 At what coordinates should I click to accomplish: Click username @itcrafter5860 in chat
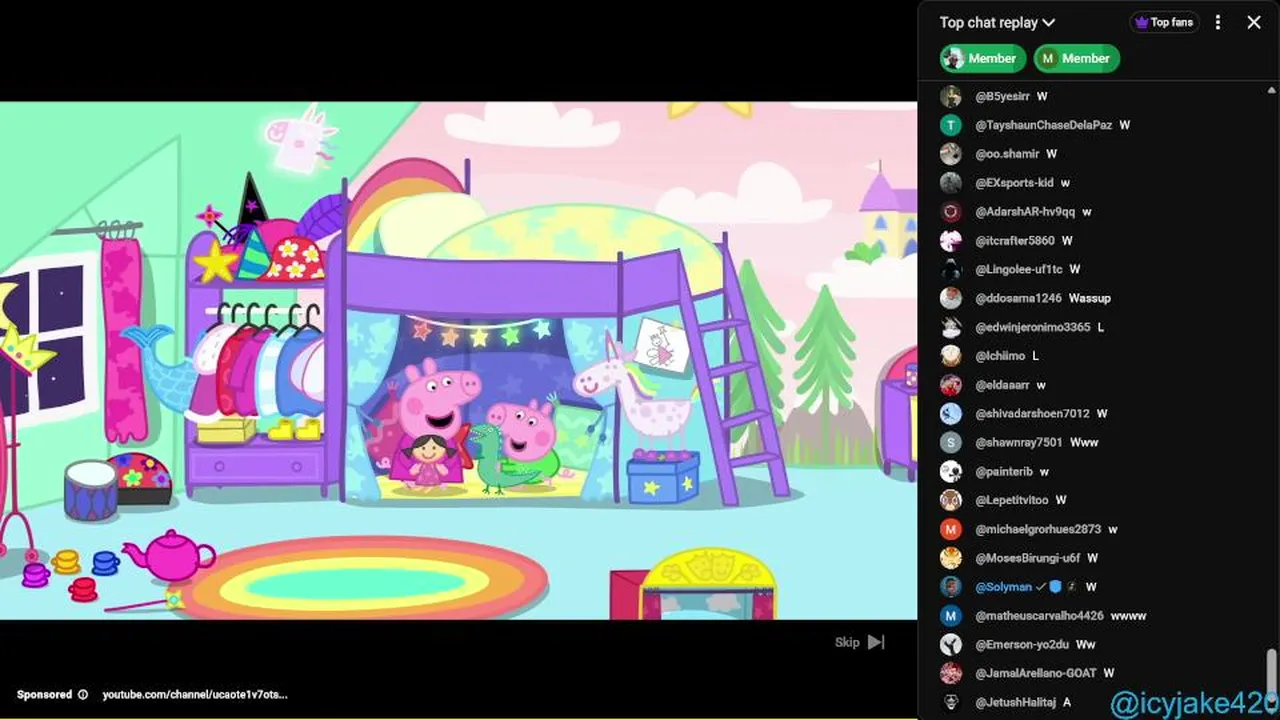[x=1014, y=241]
